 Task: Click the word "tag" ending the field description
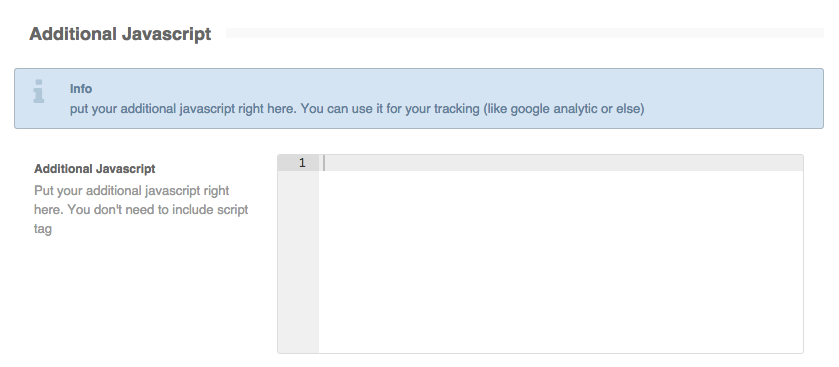point(43,229)
